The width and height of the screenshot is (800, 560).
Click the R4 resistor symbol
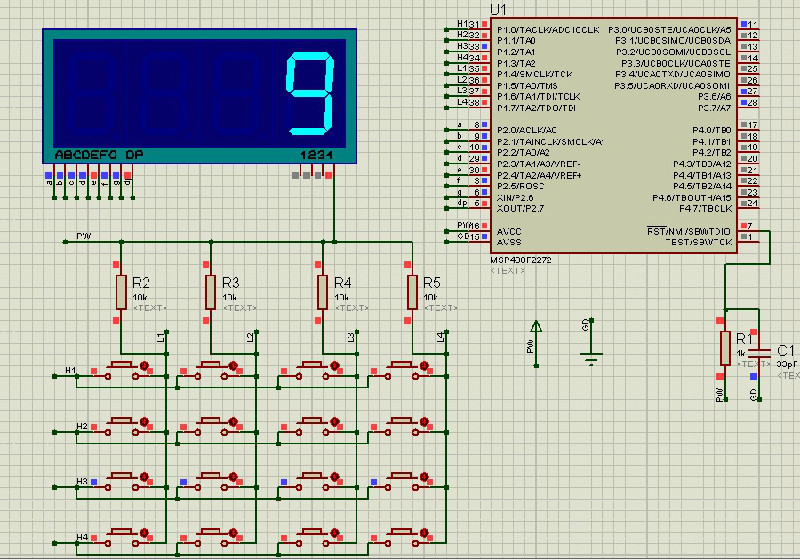322,292
